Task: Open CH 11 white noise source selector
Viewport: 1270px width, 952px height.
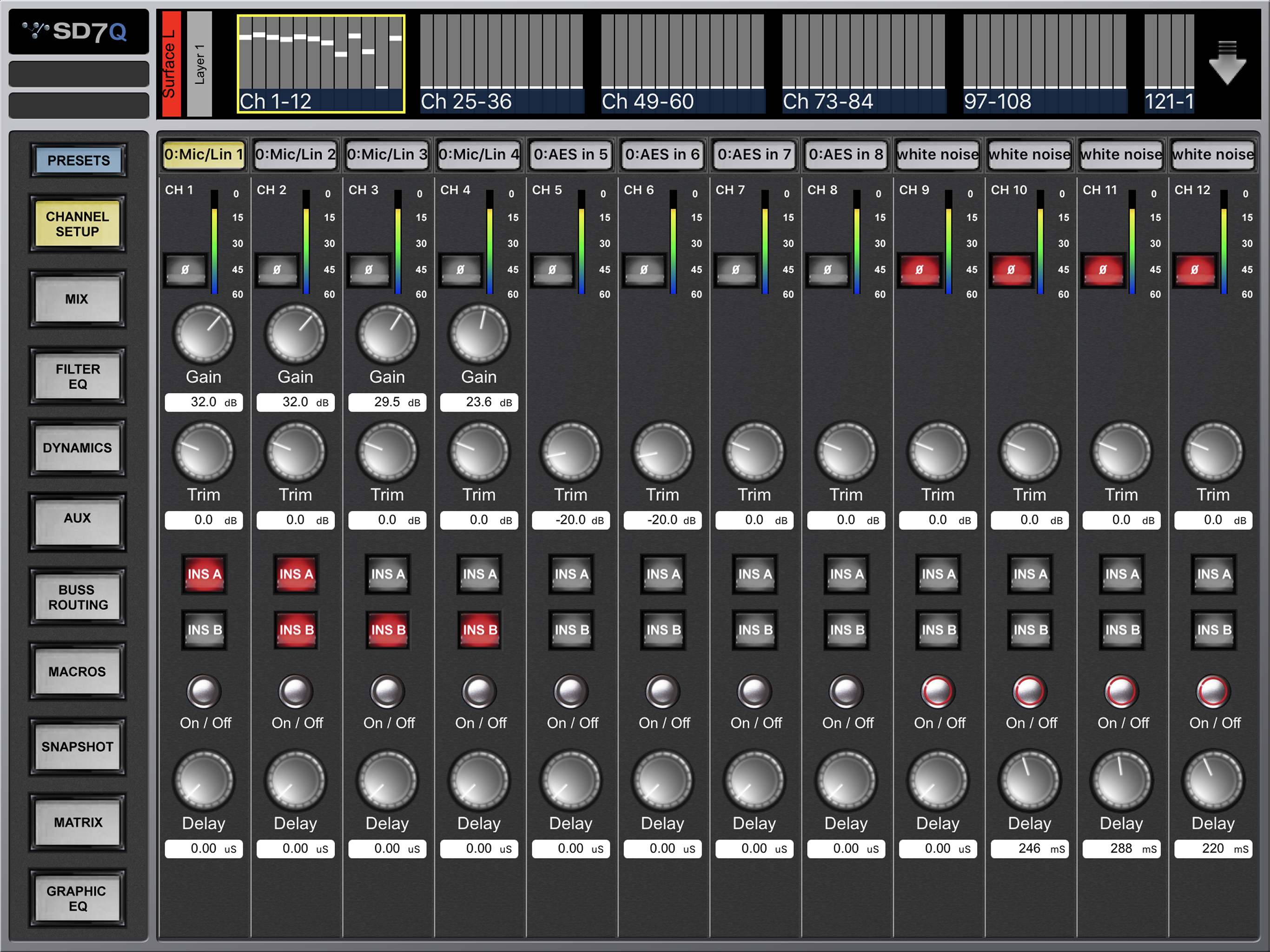Action: (1121, 154)
